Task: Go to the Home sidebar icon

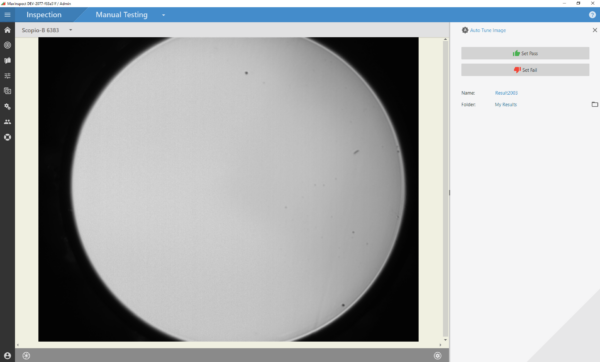Action: [x=7, y=30]
